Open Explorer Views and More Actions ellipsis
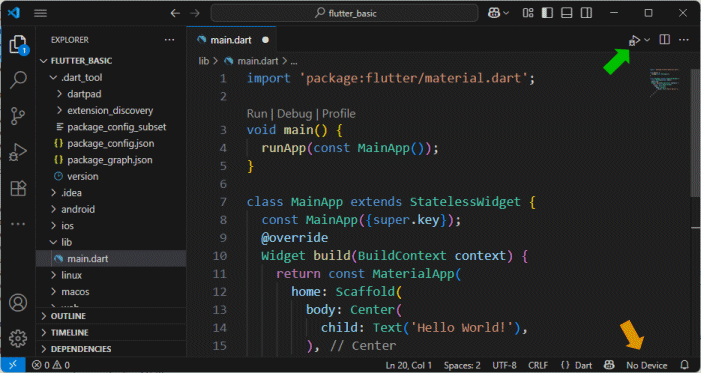The image size is (701, 373). (169, 40)
